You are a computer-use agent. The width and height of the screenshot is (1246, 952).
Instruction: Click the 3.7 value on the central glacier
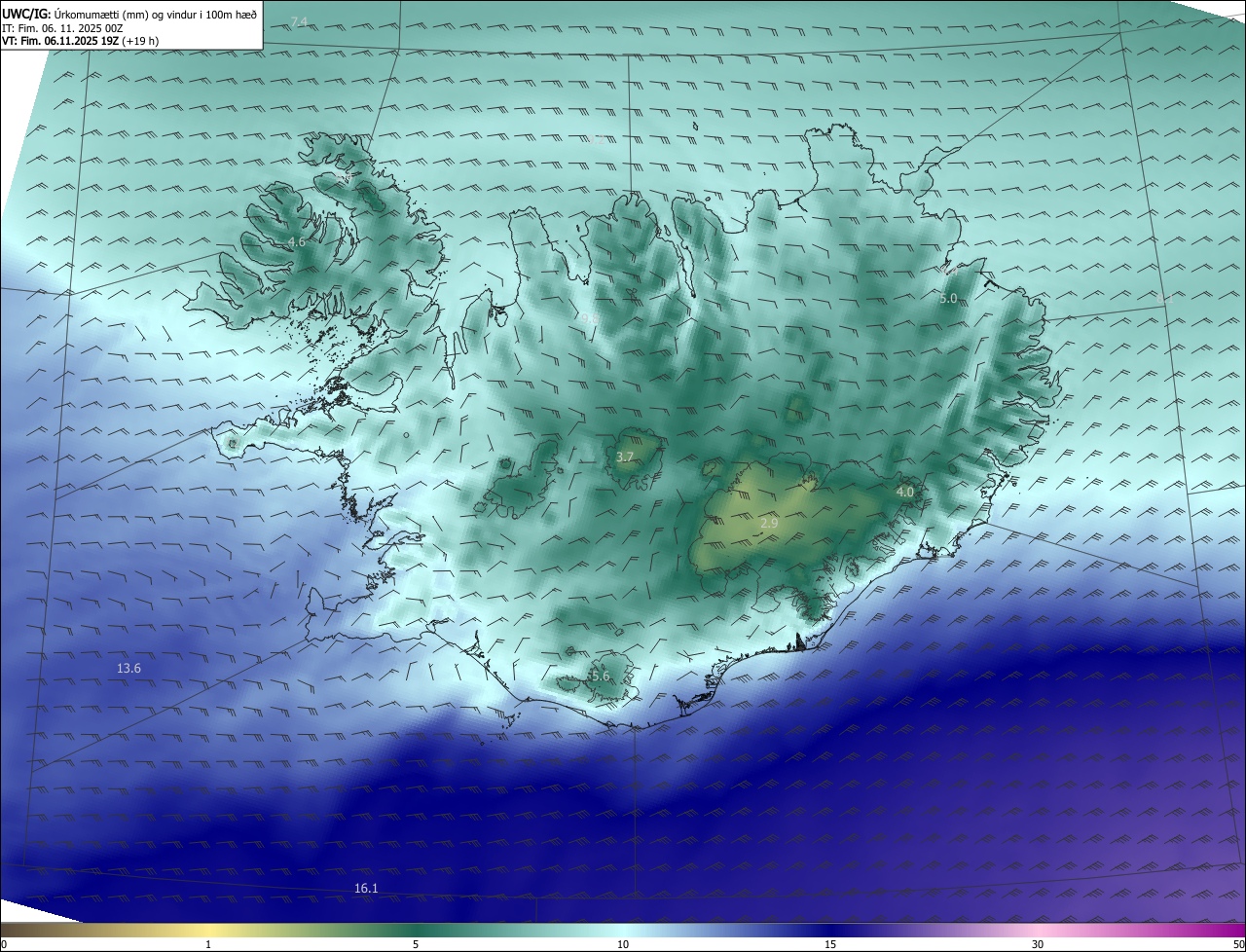point(625,457)
